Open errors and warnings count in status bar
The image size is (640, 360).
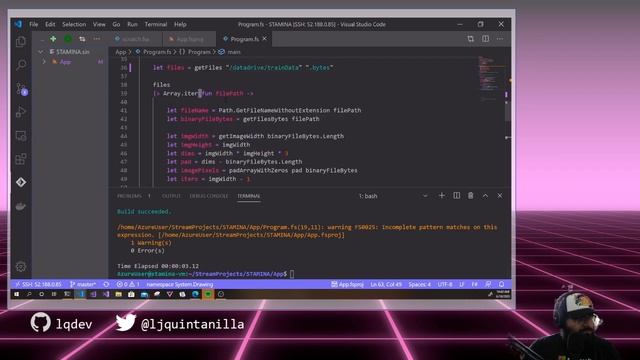coord(128,284)
